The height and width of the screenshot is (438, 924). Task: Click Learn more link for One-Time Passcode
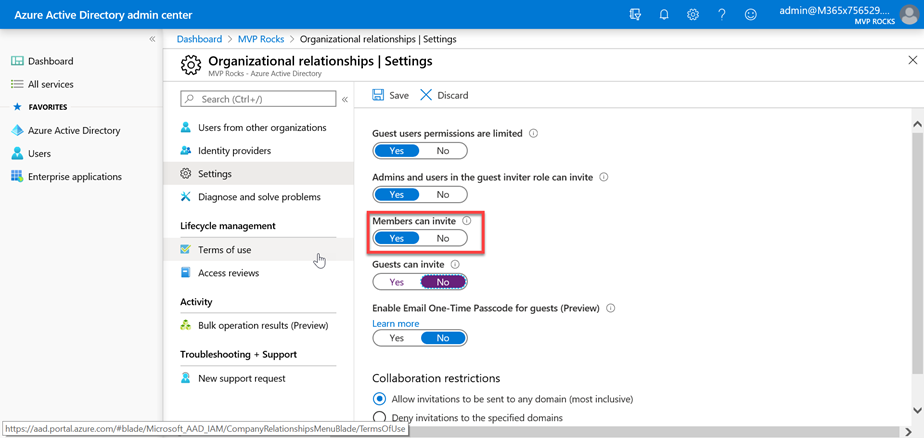pyautogui.click(x=395, y=323)
